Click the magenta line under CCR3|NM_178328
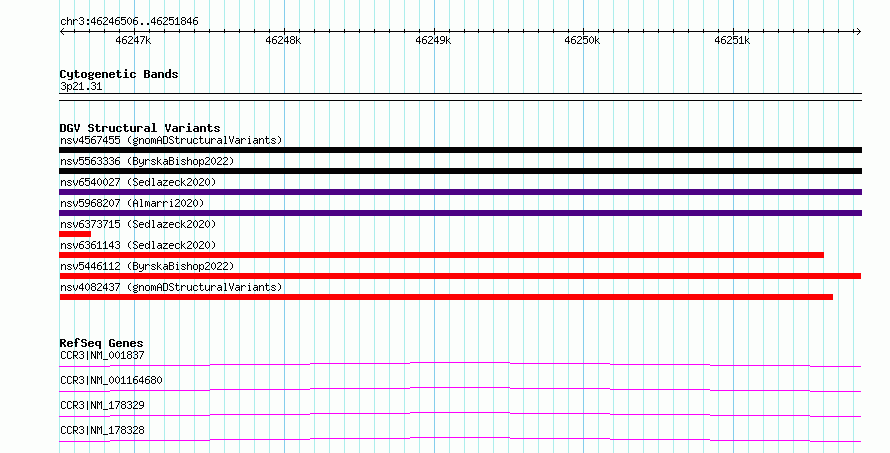 click(460, 439)
